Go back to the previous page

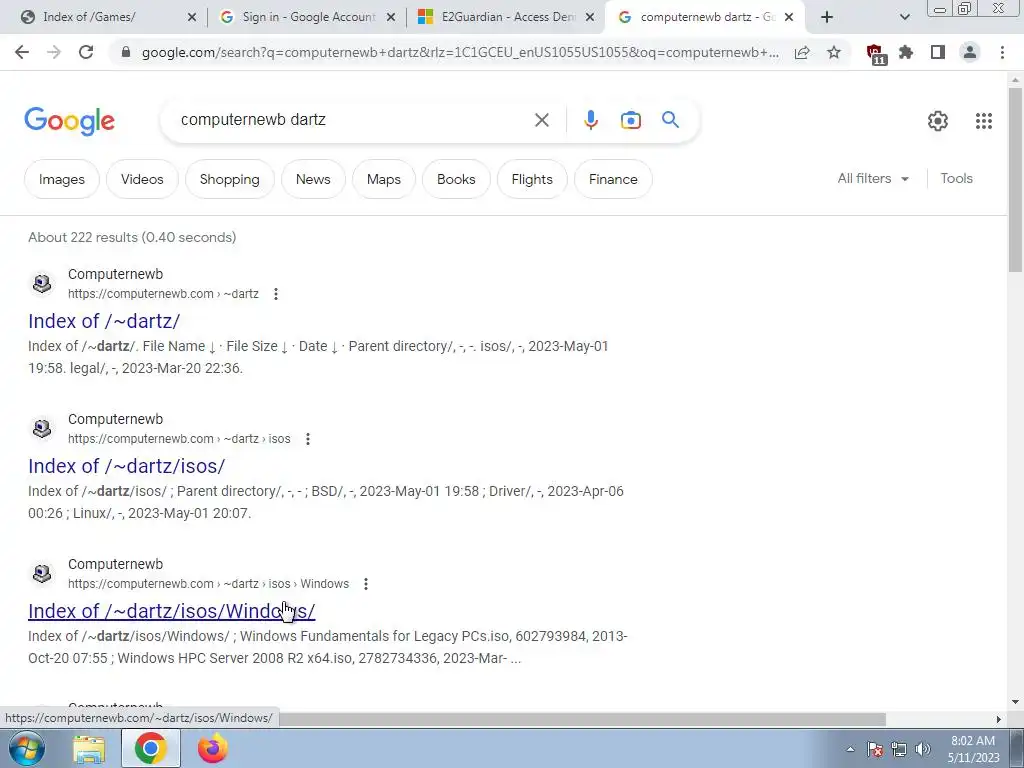click(x=22, y=52)
